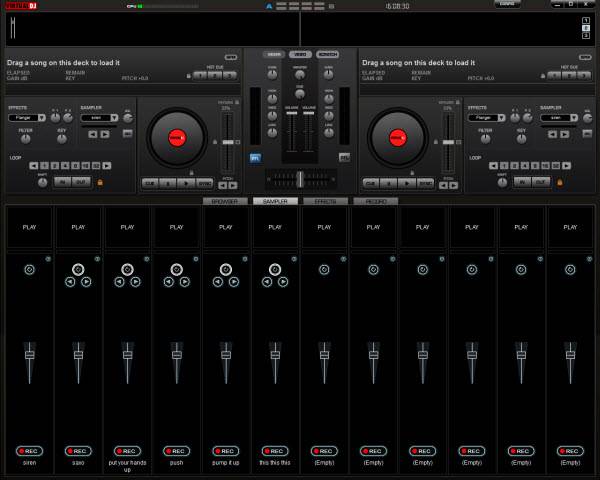Viewport: 600px width, 480px height.
Task: Toggle the right deck PFL headphone button
Action: [x=344, y=157]
